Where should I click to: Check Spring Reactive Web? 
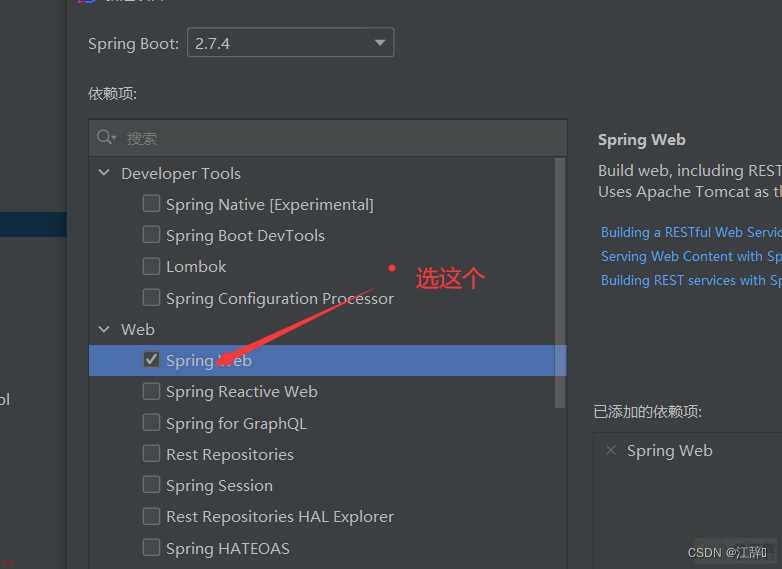coord(151,391)
